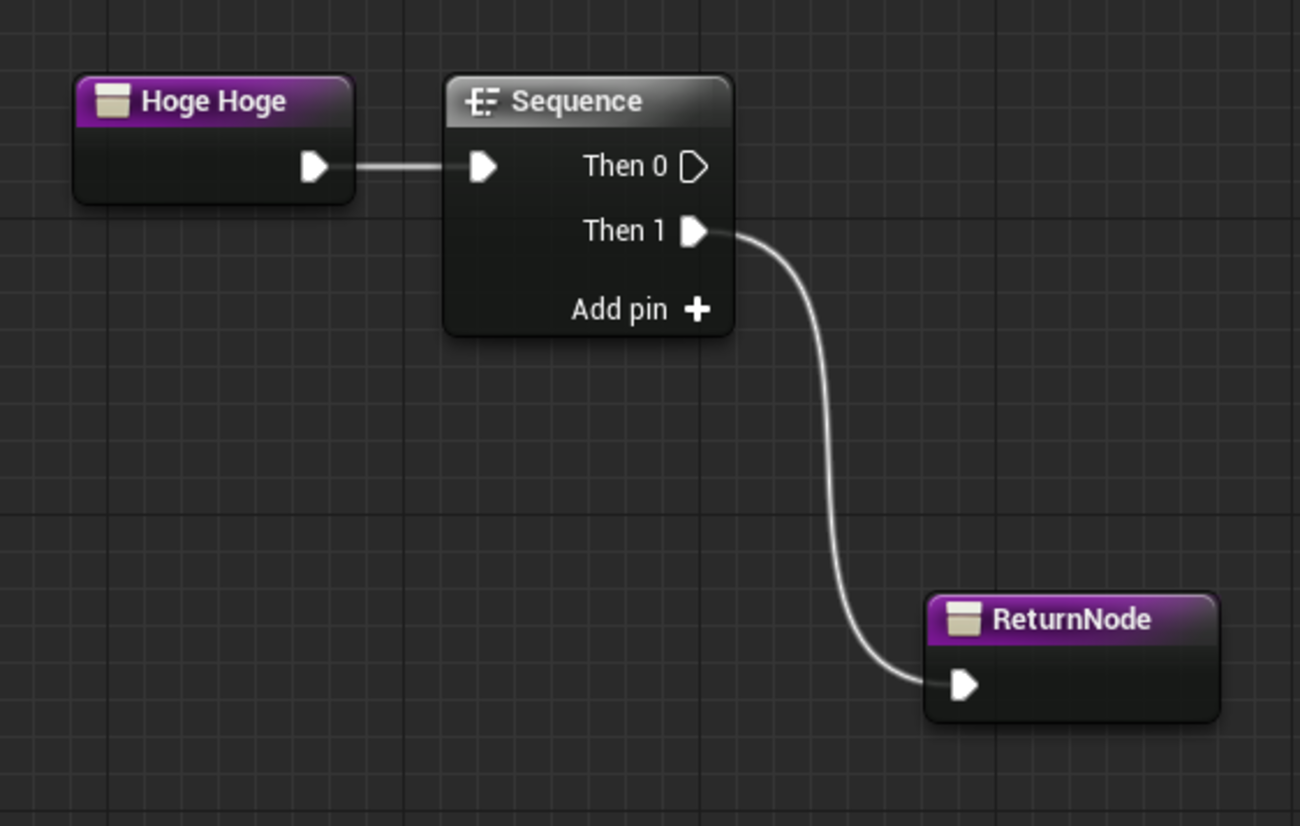Click the unconnected Then 0 output pin
1300x826 pixels.
coord(693,167)
